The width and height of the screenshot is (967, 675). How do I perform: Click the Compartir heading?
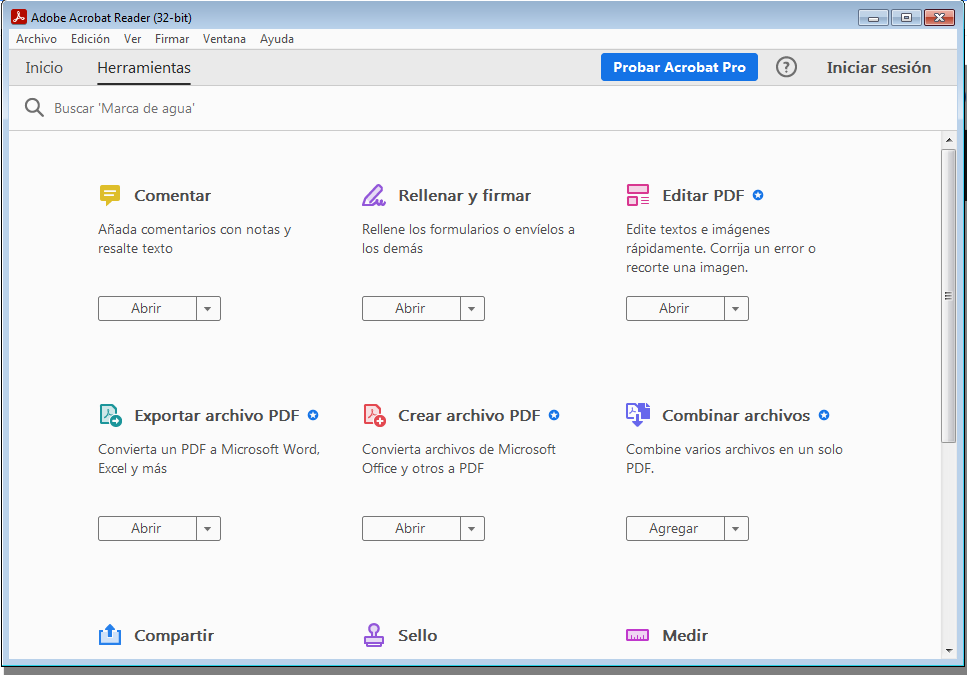[174, 636]
